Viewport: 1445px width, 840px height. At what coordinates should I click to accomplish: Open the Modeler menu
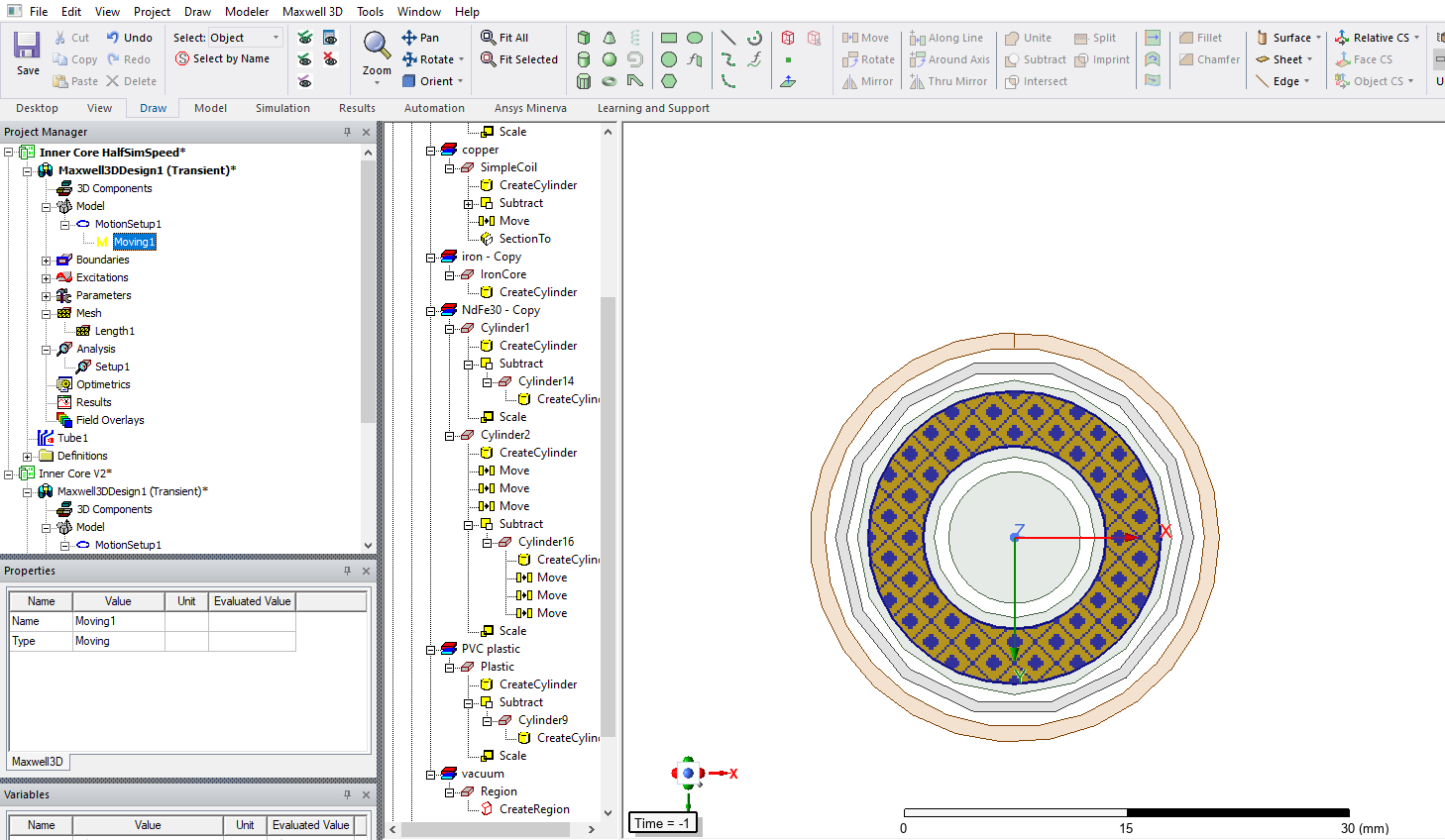click(x=246, y=12)
